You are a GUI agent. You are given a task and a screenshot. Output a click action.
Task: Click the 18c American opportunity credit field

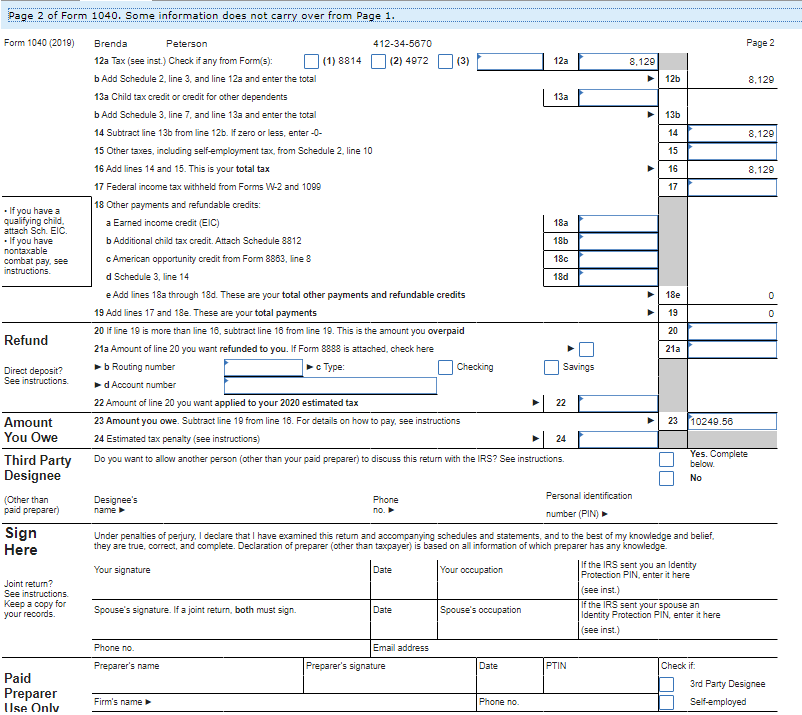click(618, 259)
